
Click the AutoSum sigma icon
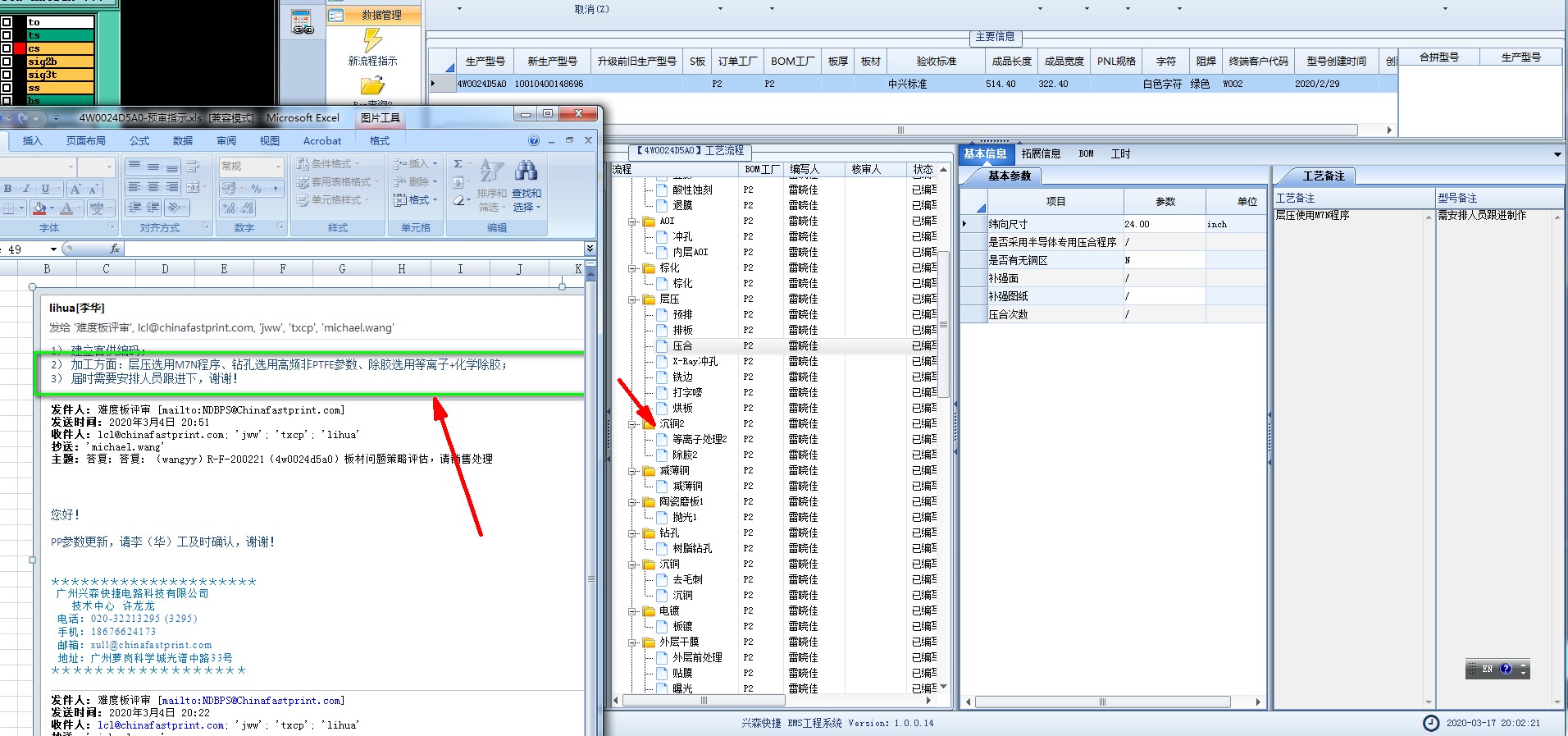coord(458,163)
